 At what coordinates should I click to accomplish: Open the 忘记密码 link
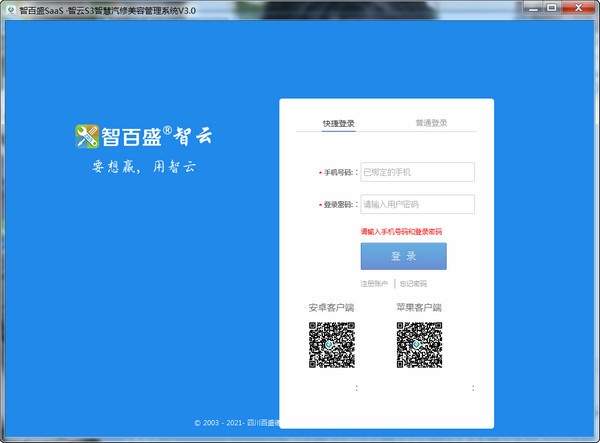click(413, 284)
